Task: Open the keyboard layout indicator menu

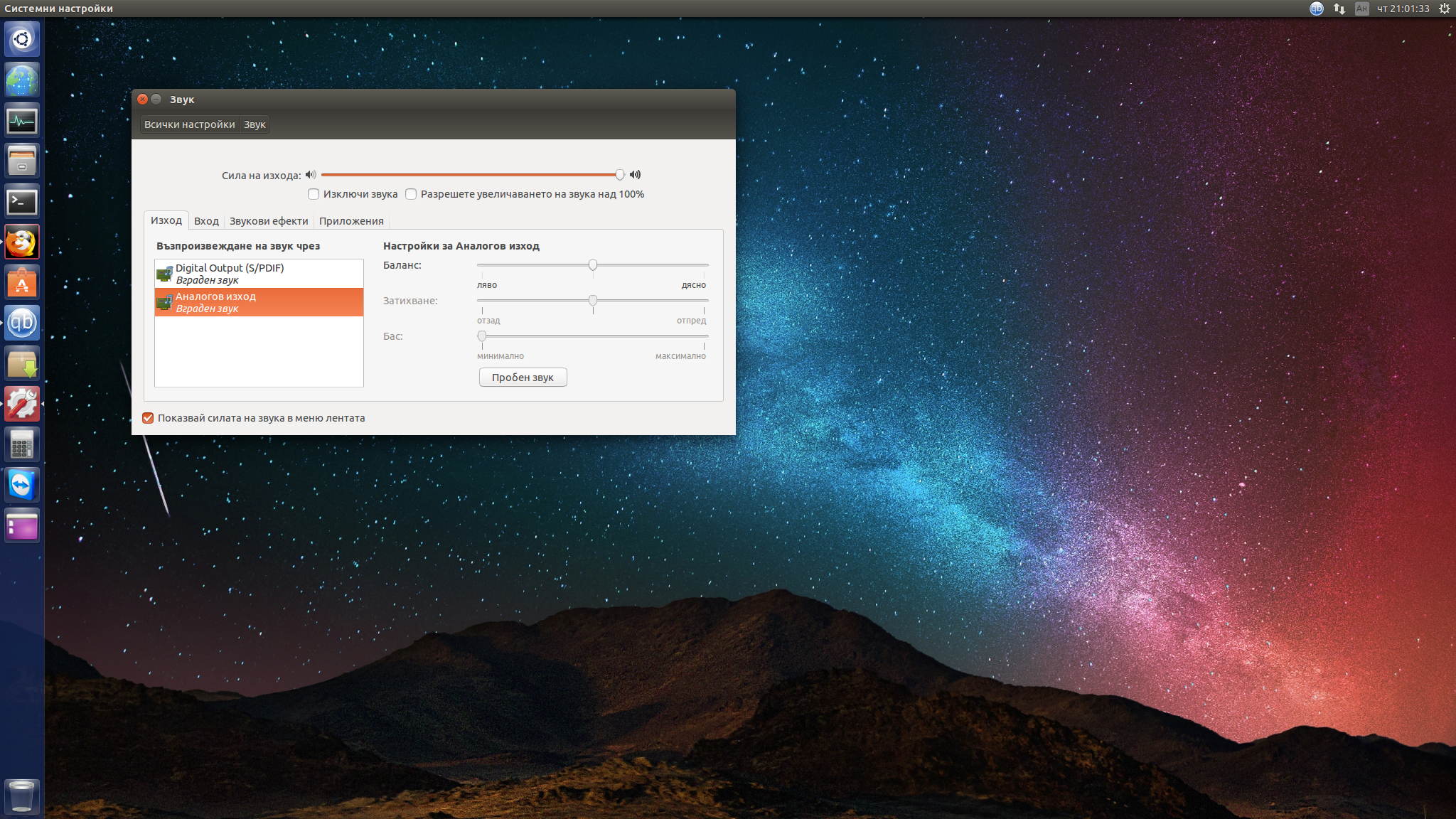Action: click(1361, 9)
